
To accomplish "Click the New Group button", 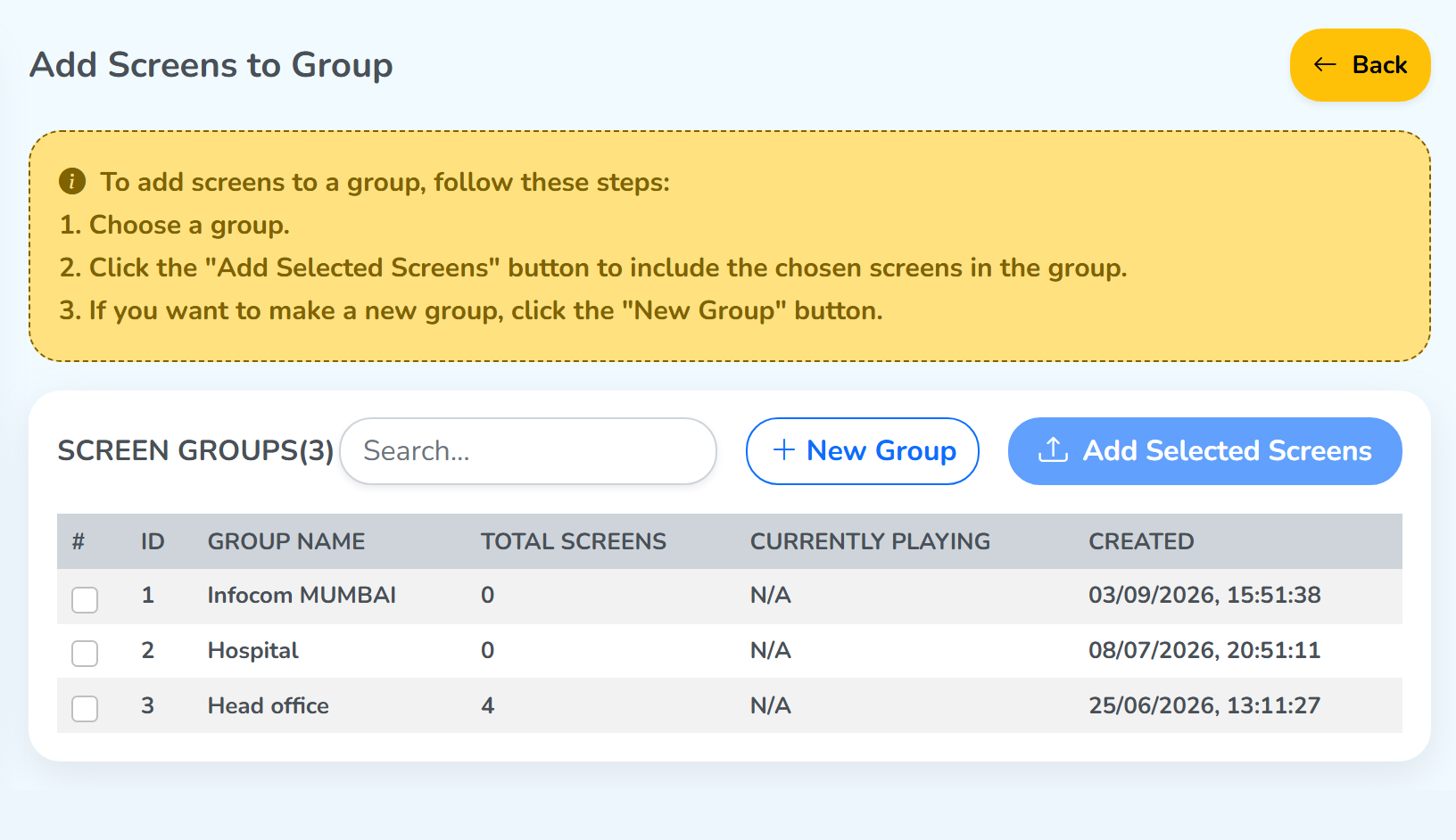I will coord(862,451).
